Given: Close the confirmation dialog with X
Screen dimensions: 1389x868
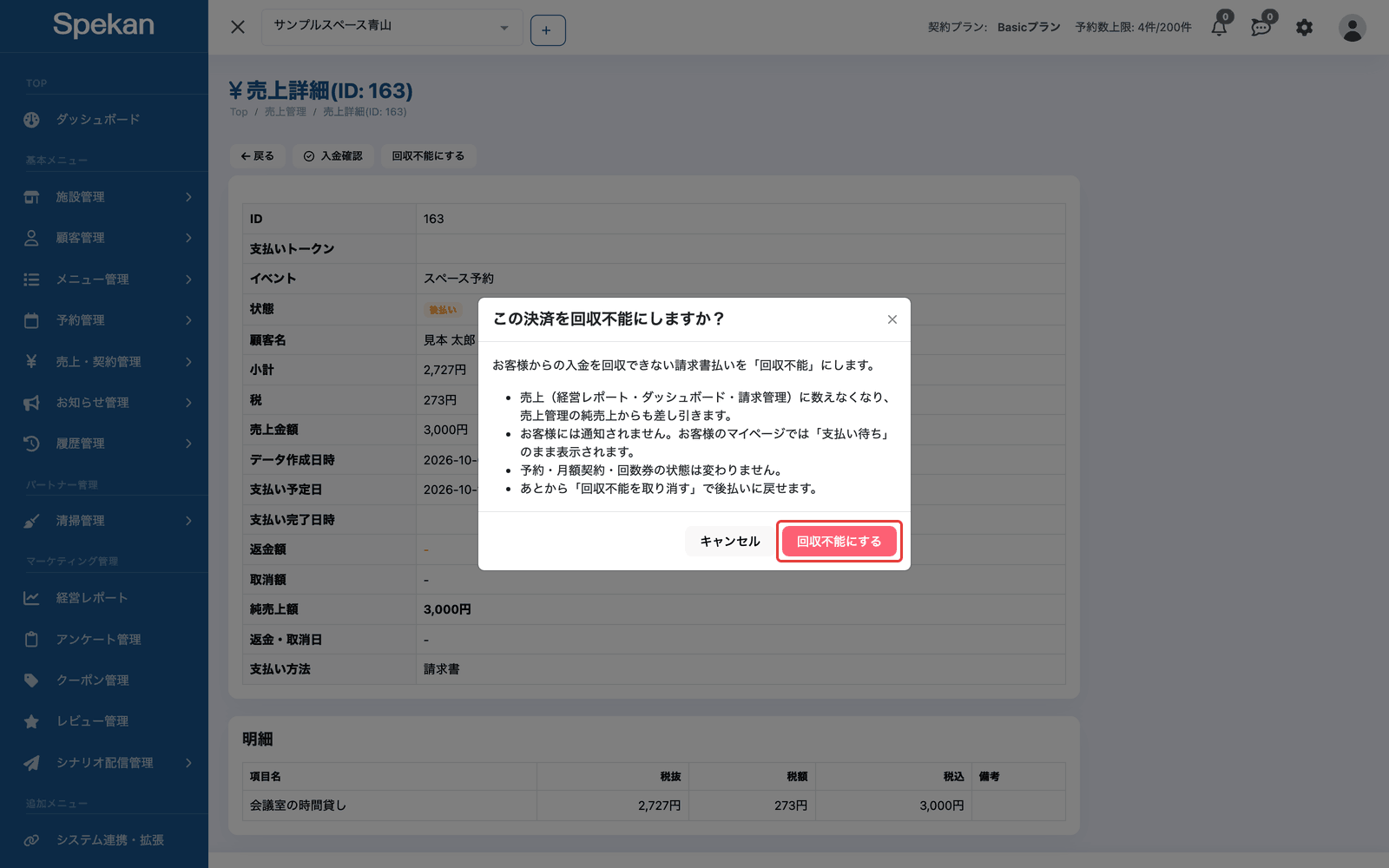Looking at the screenshot, I should click(x=892, y=319).
